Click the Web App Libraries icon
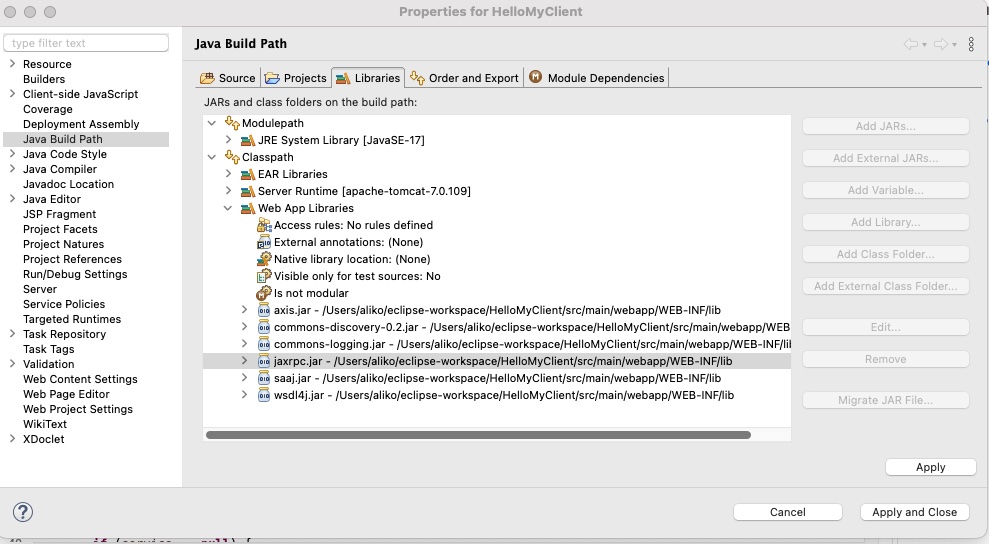 [248, 208]
